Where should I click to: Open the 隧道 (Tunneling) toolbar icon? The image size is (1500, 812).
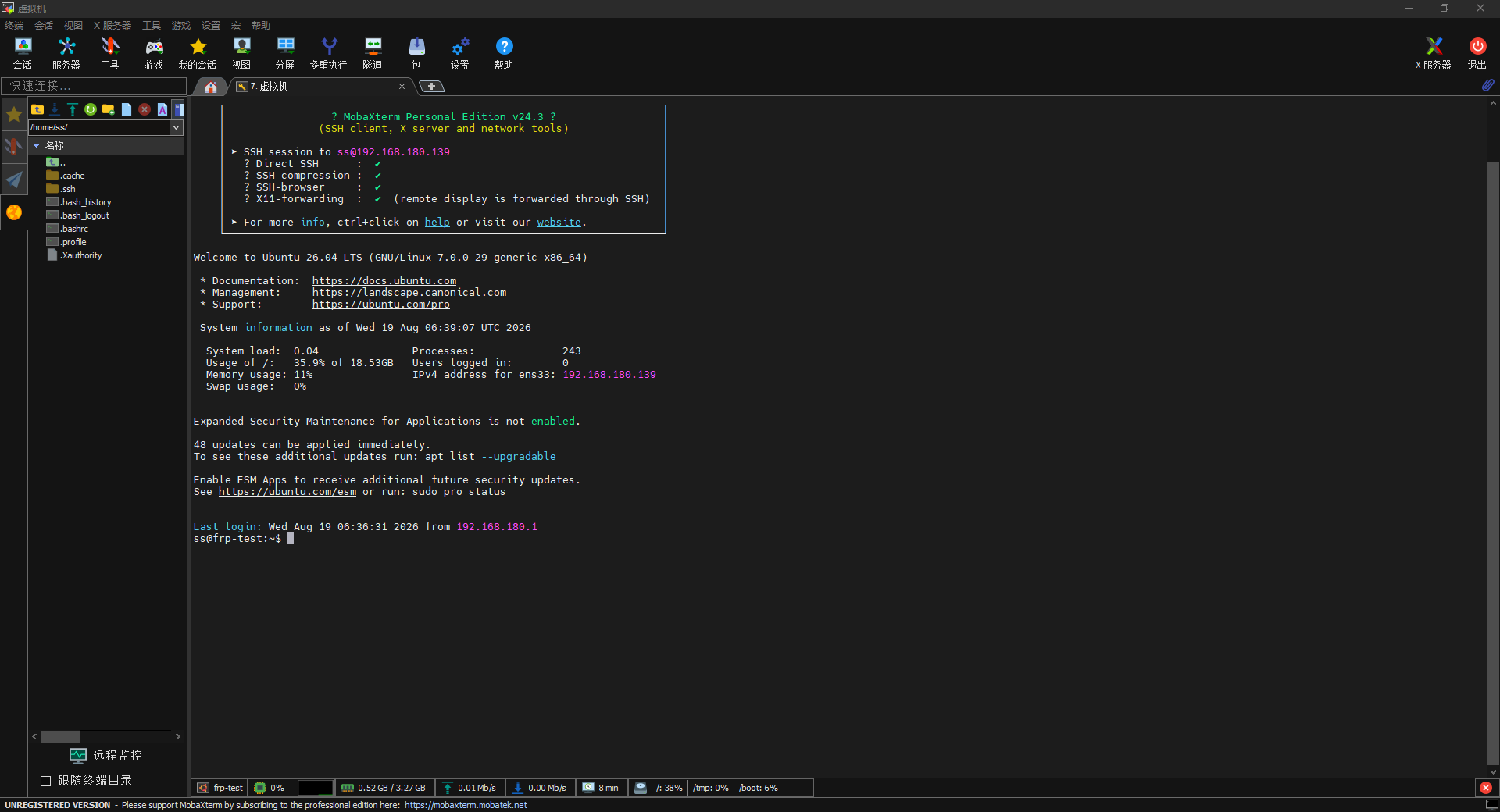click(x=373, y=53)
